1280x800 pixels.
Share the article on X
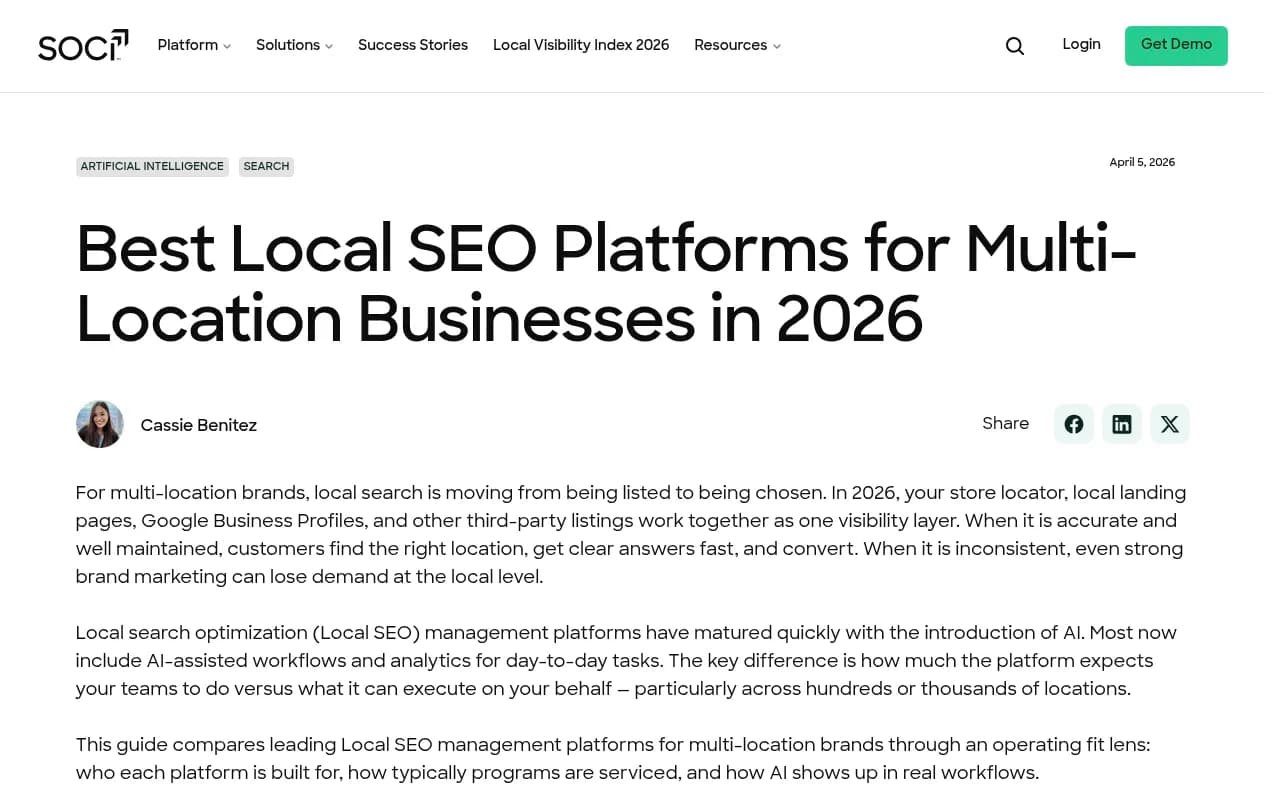[1170, 424]
